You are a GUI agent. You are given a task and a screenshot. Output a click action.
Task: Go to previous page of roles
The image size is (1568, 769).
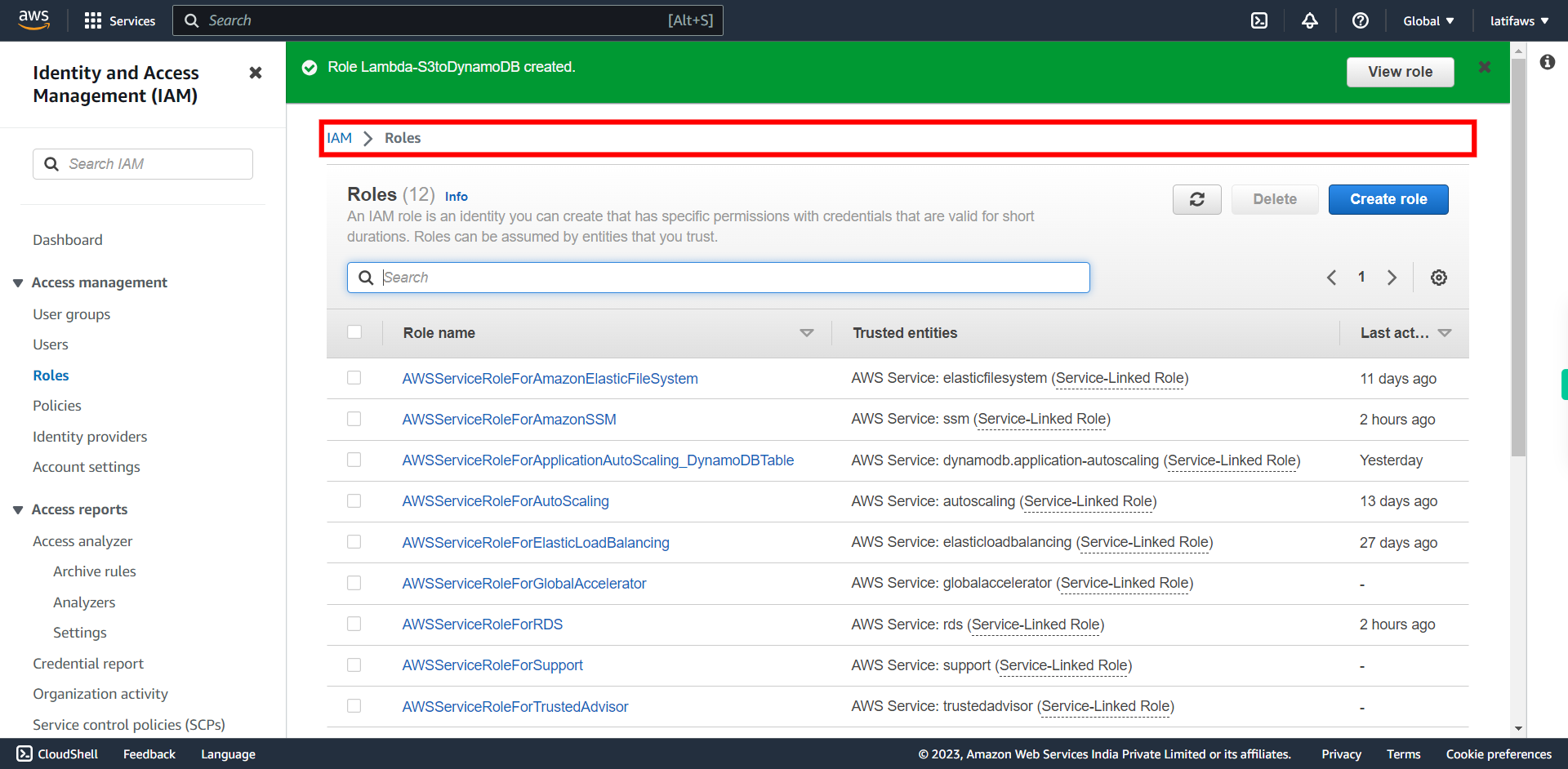[x=1332, y=278]
